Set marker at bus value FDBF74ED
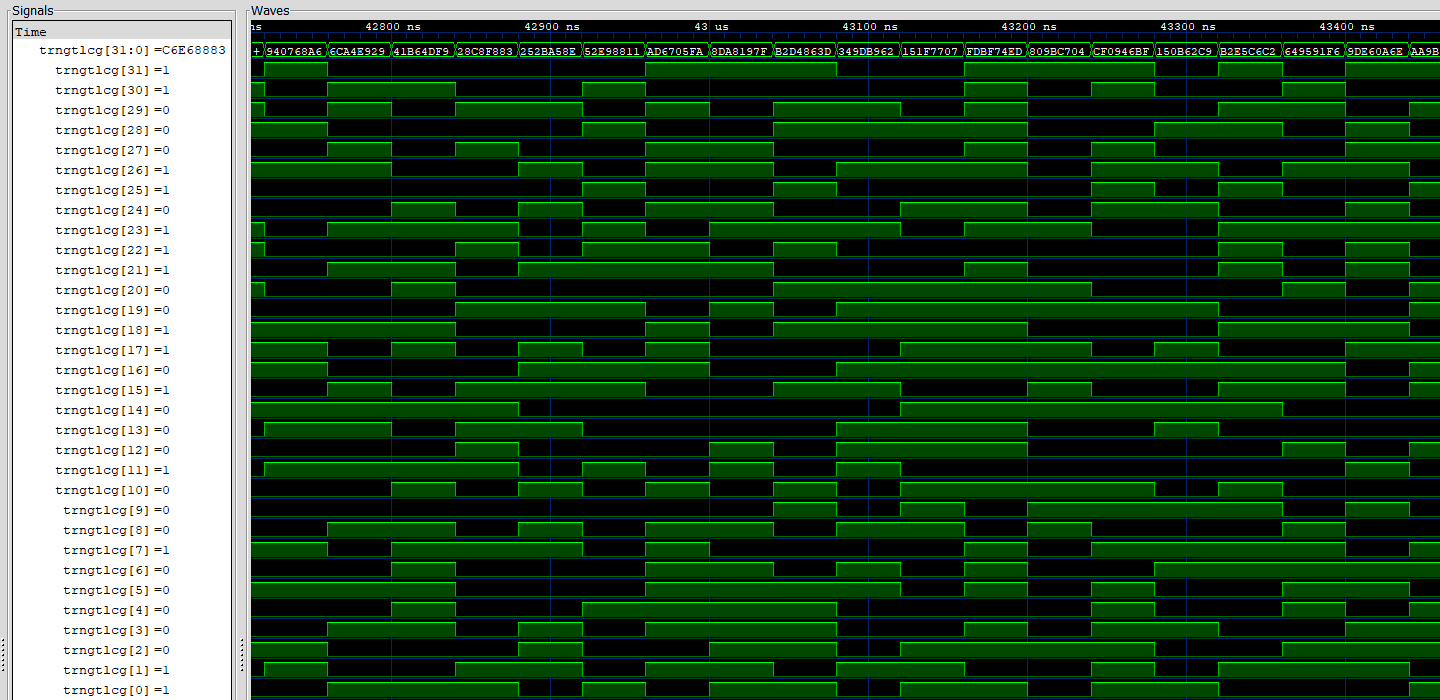Screen dimensions: 1440x700 995,50
